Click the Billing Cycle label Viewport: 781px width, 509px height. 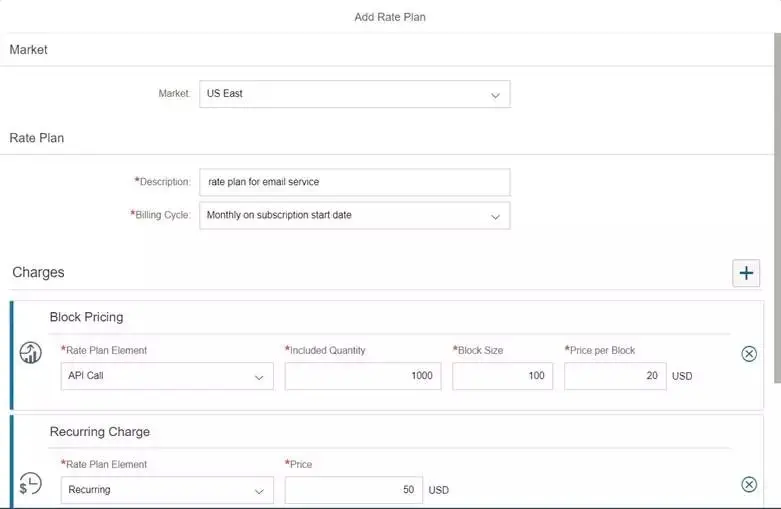pos(160,215)
